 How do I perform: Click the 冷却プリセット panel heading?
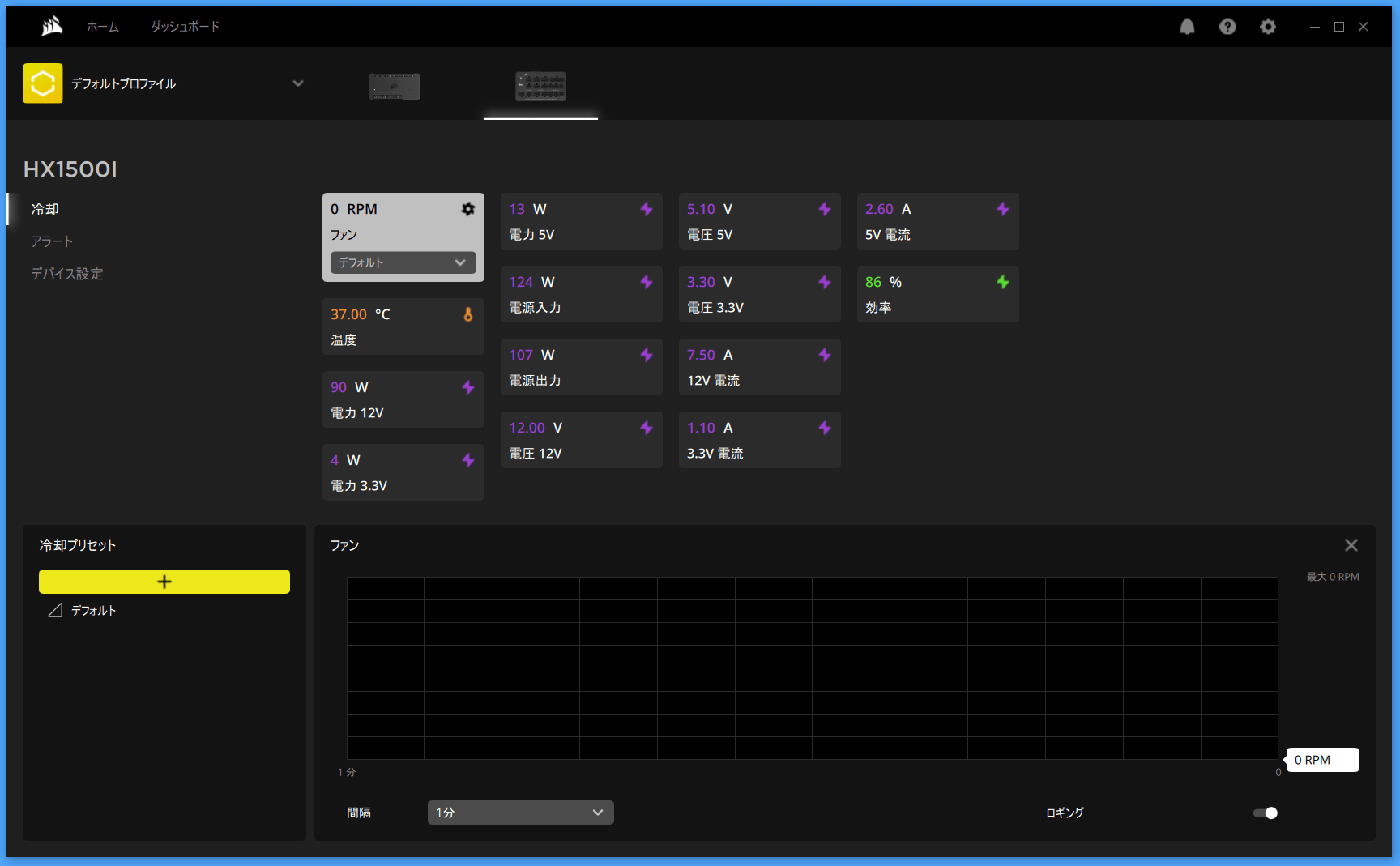coord(78,545)
